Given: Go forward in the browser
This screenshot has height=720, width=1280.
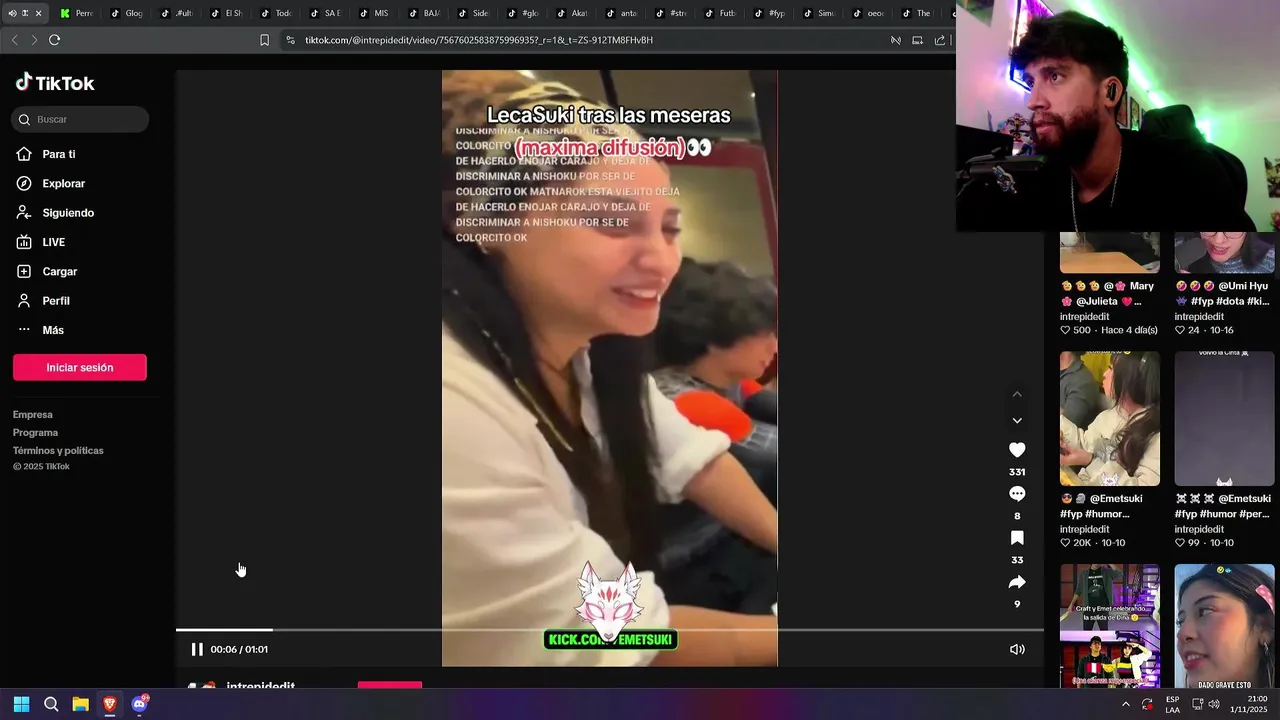Looking at the screenshot, I should [34, 40].
